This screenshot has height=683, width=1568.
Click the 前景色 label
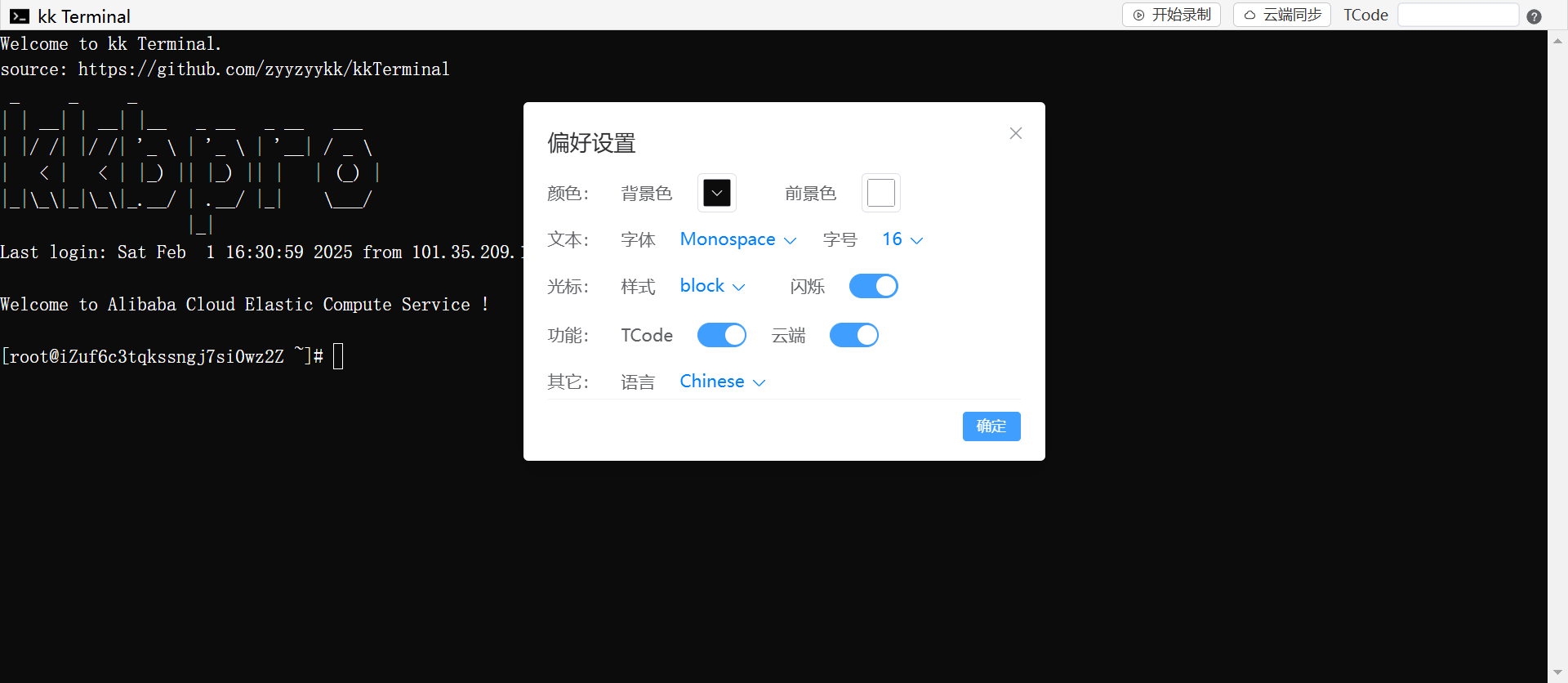(810, 194)
